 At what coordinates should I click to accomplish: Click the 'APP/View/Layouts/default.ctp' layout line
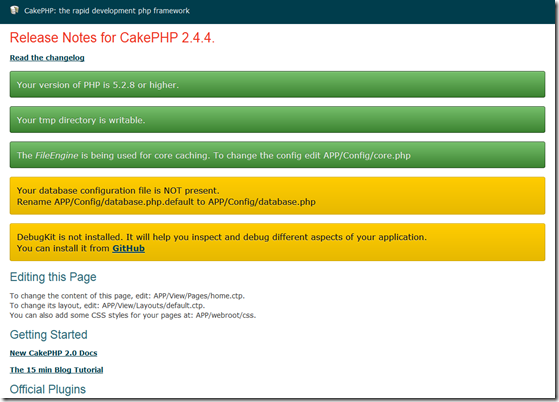107,305
